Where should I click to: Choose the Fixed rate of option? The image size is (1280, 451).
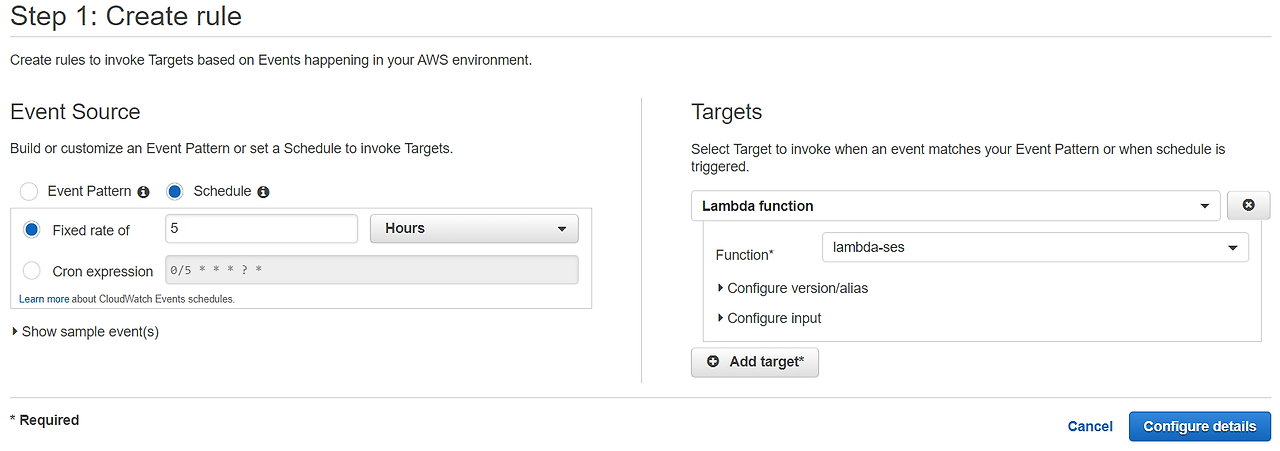point(32,229)
